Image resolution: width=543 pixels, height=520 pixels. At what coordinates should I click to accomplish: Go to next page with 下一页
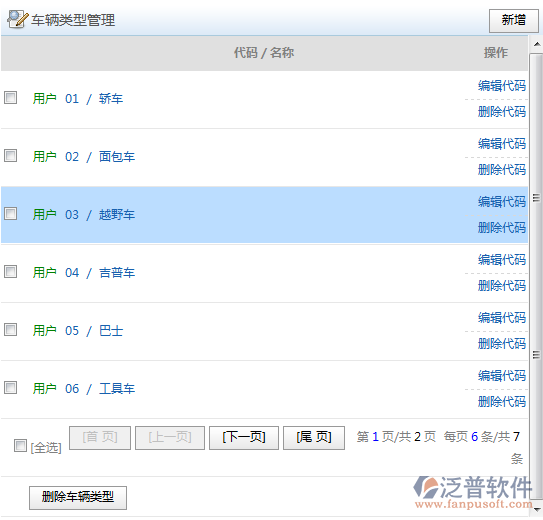[244, 438]
